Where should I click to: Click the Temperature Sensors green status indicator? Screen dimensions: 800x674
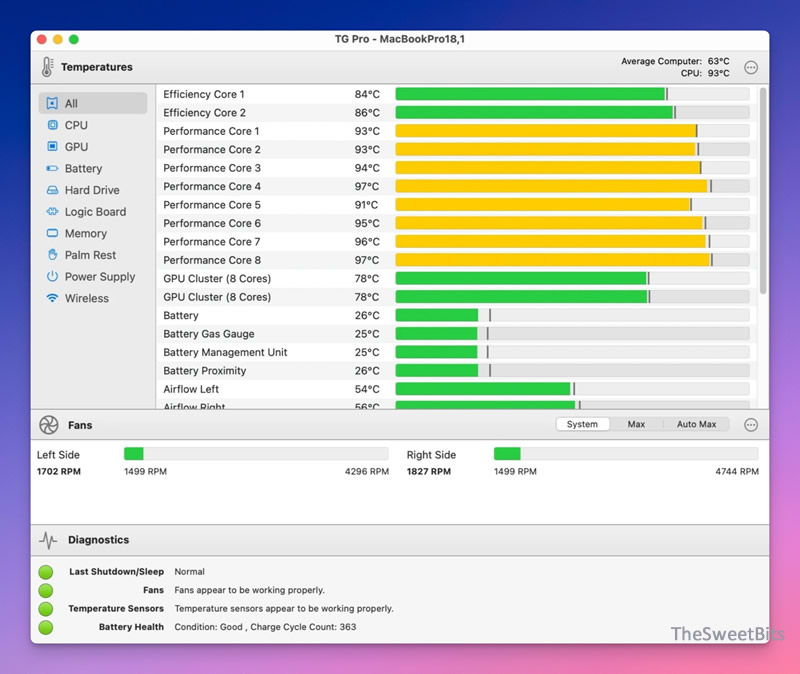pos(46,609)
